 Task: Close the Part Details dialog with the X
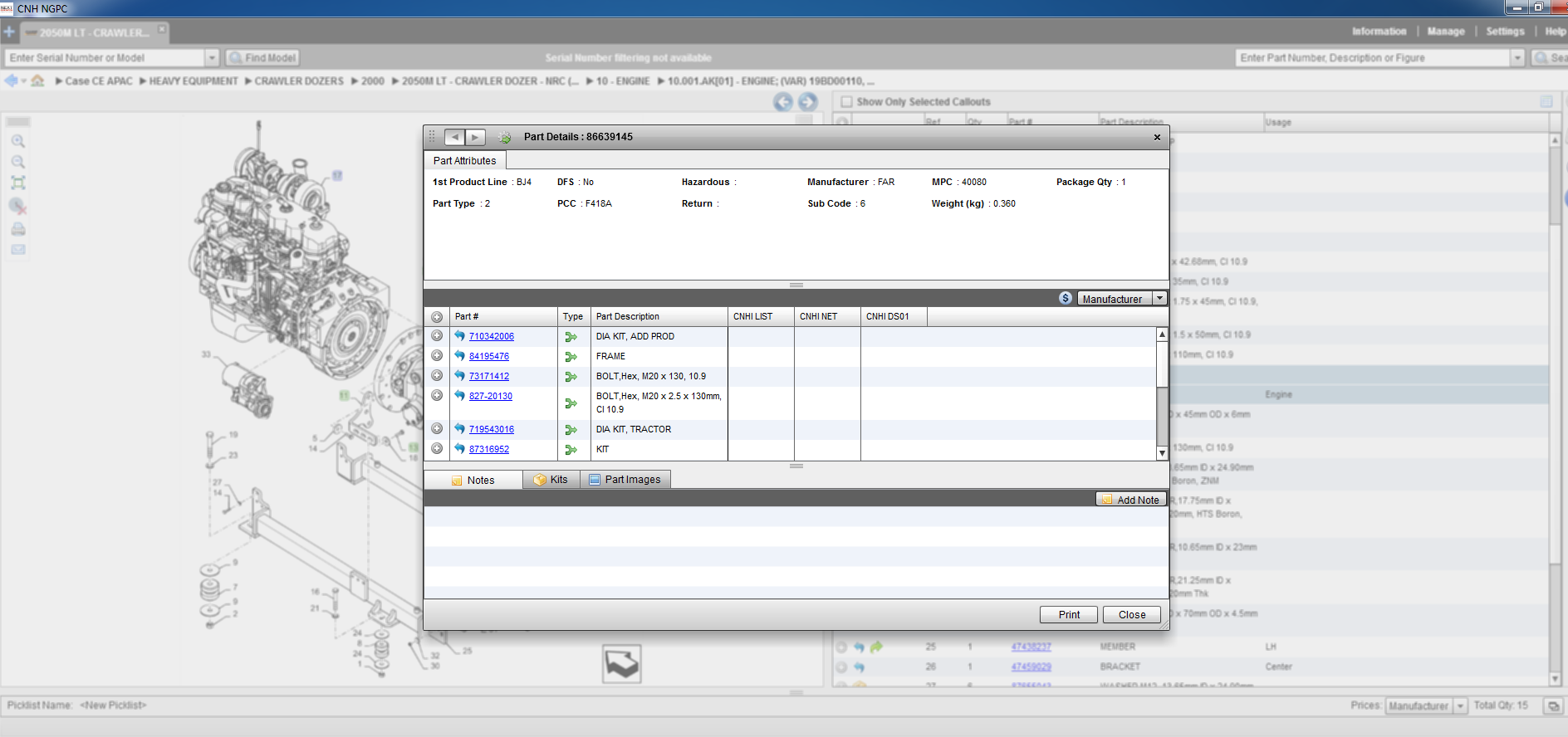1157,137
